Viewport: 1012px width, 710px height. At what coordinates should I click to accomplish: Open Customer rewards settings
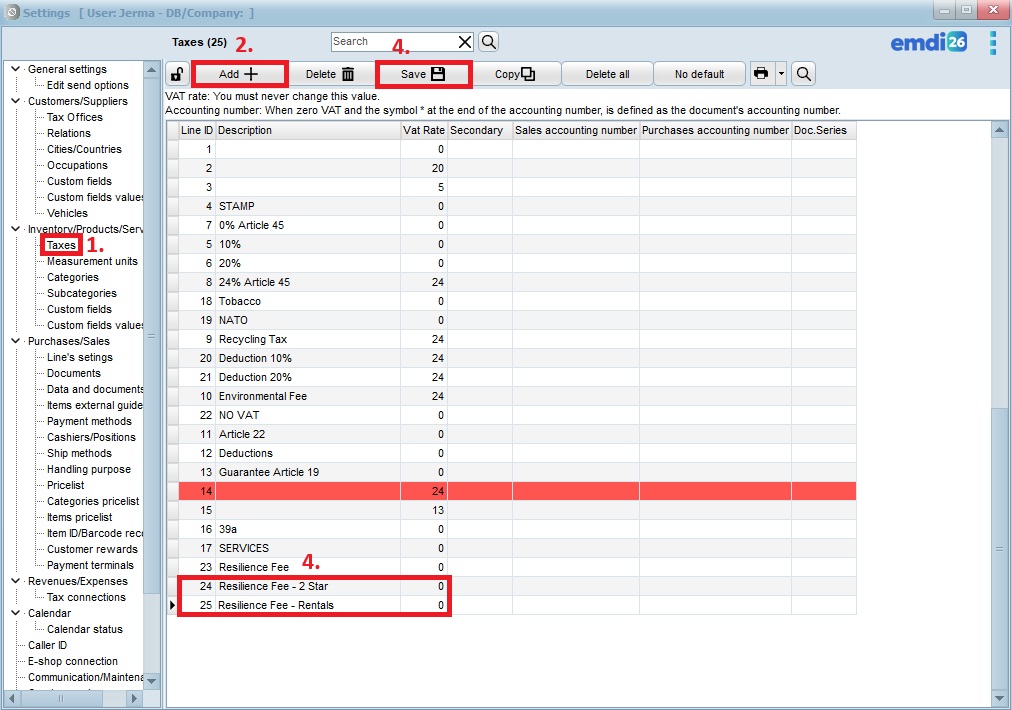click(x=92, y=549)
